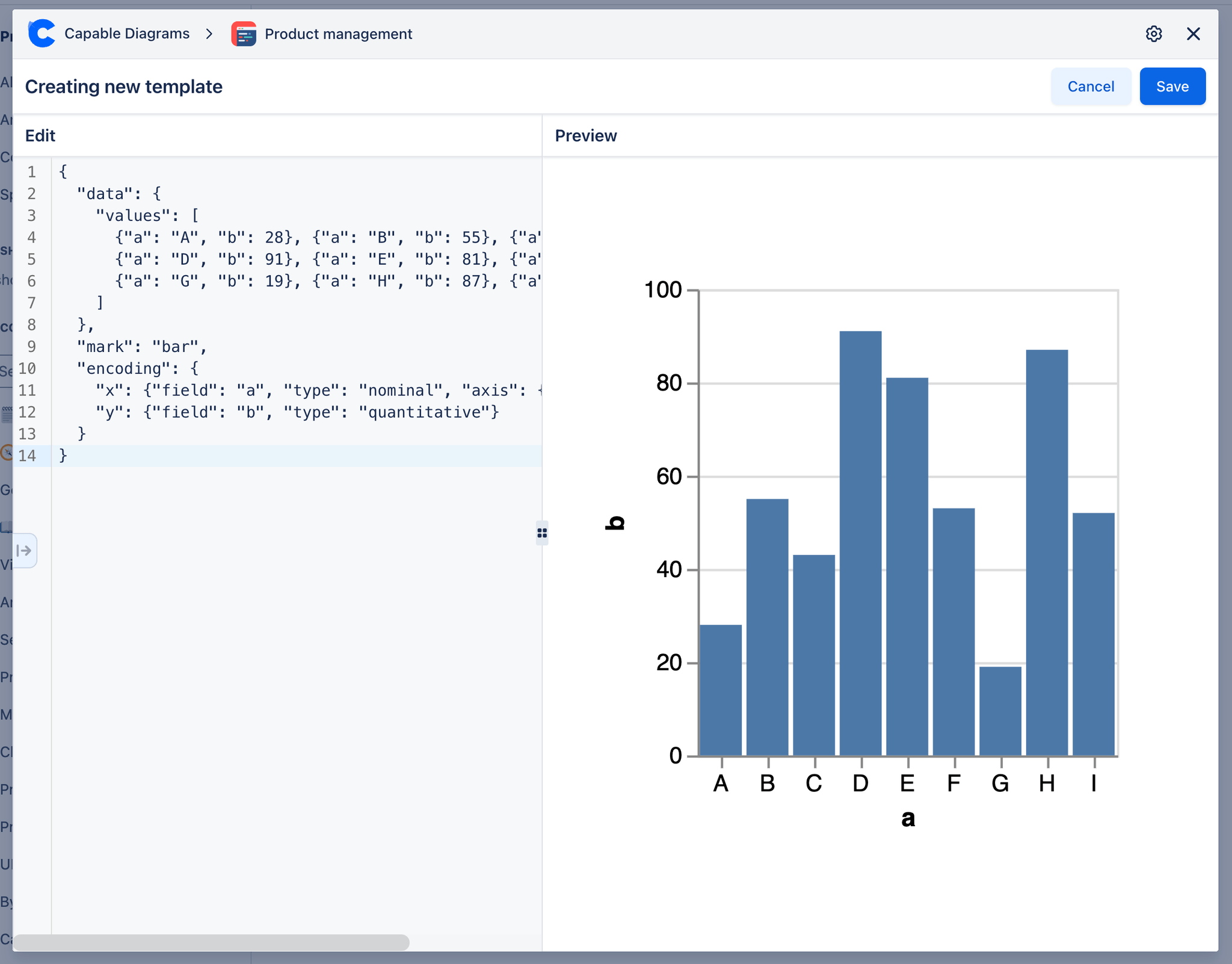The height and width of the screenshot is (964, 1232).
Task: Click the panel splitter drag handle icon
Action: [542, 533]
